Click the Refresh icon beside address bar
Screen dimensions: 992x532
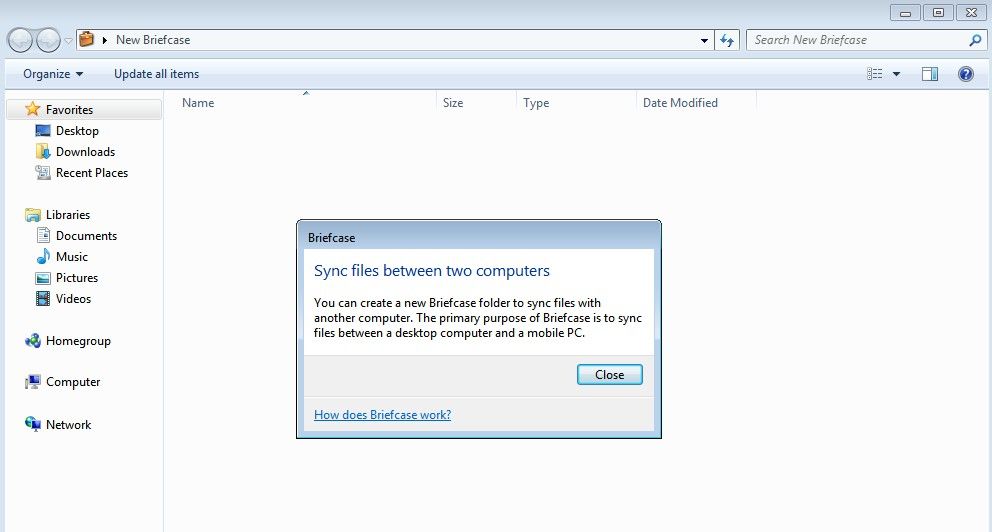(x=728, y=40)
